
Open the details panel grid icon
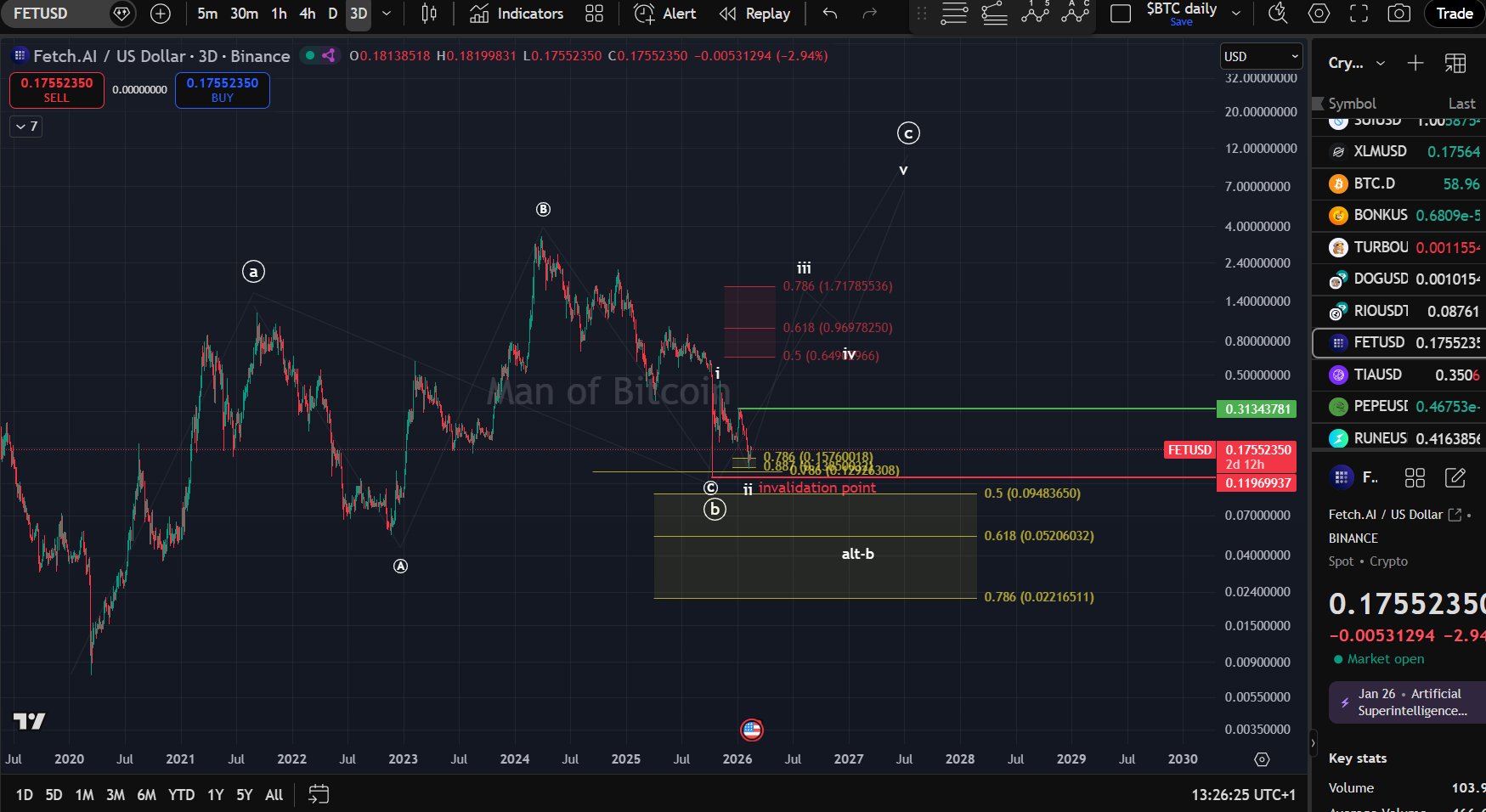pos(1415,478)
